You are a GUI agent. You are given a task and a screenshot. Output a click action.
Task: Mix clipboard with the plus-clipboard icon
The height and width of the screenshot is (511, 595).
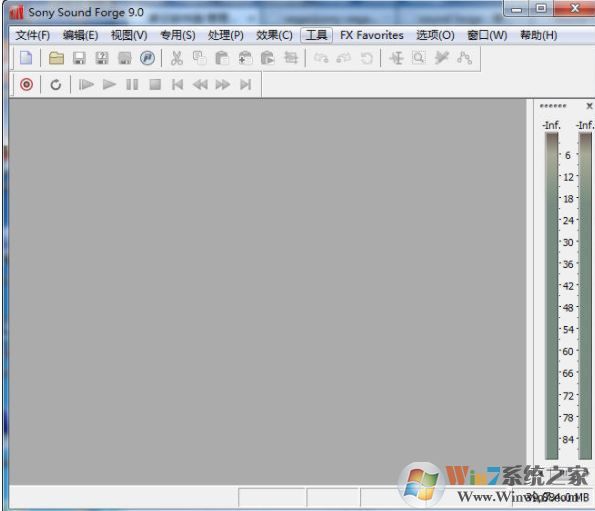tap(245, 58)
